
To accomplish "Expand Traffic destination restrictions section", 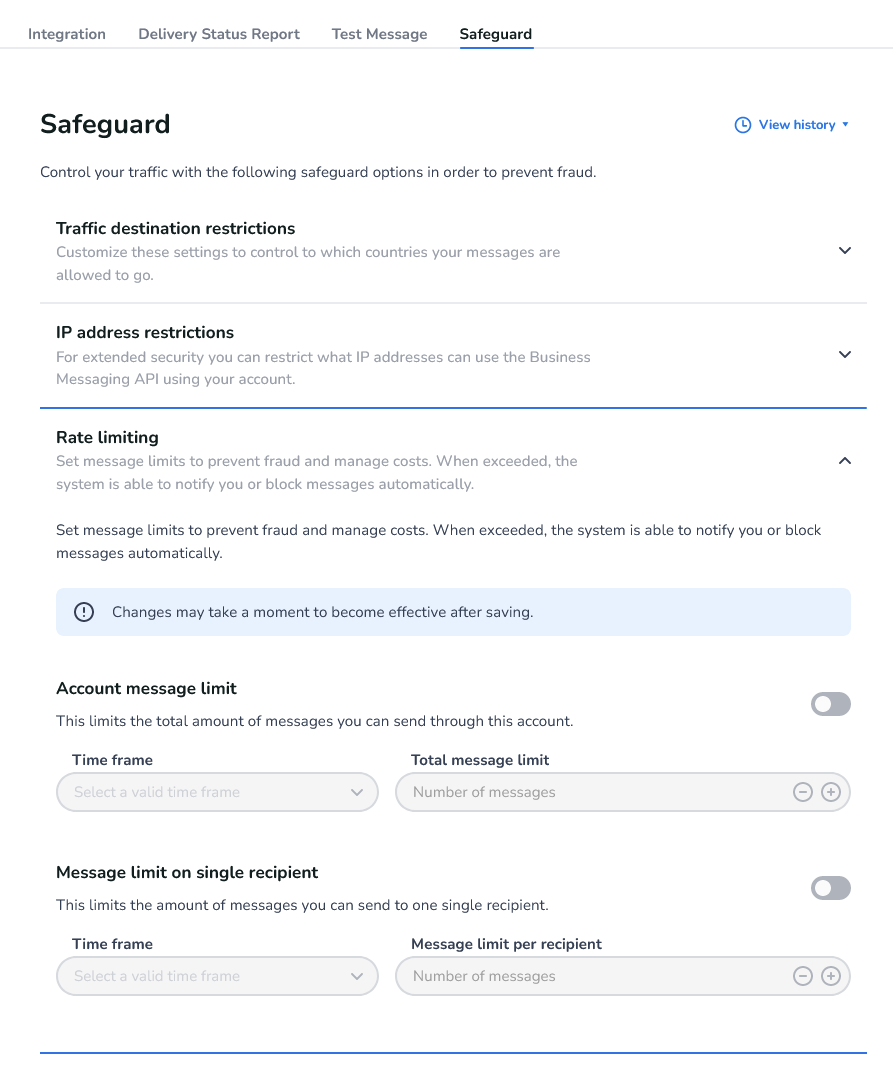I will click(x=845, y=251).
